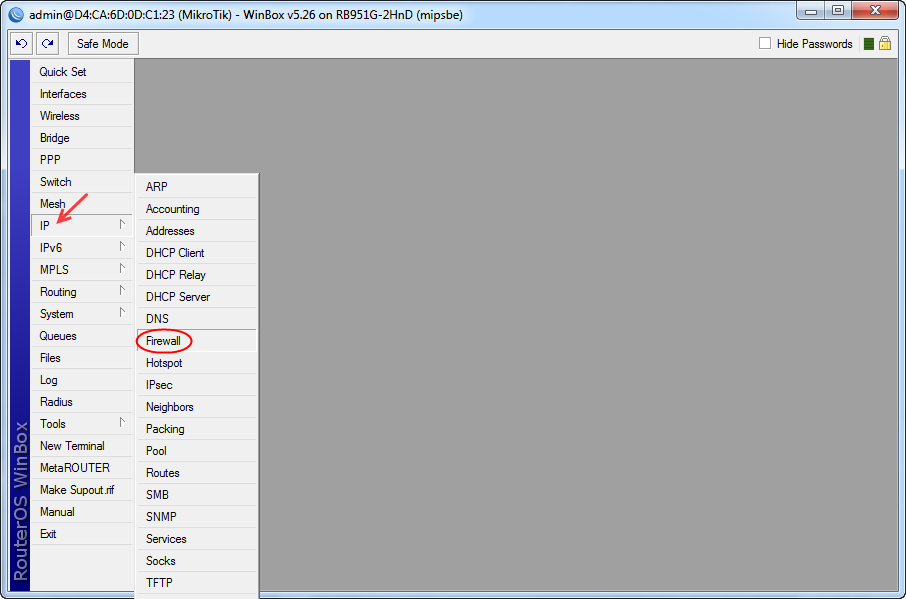Open the Wireless menu

coord(81,116)
